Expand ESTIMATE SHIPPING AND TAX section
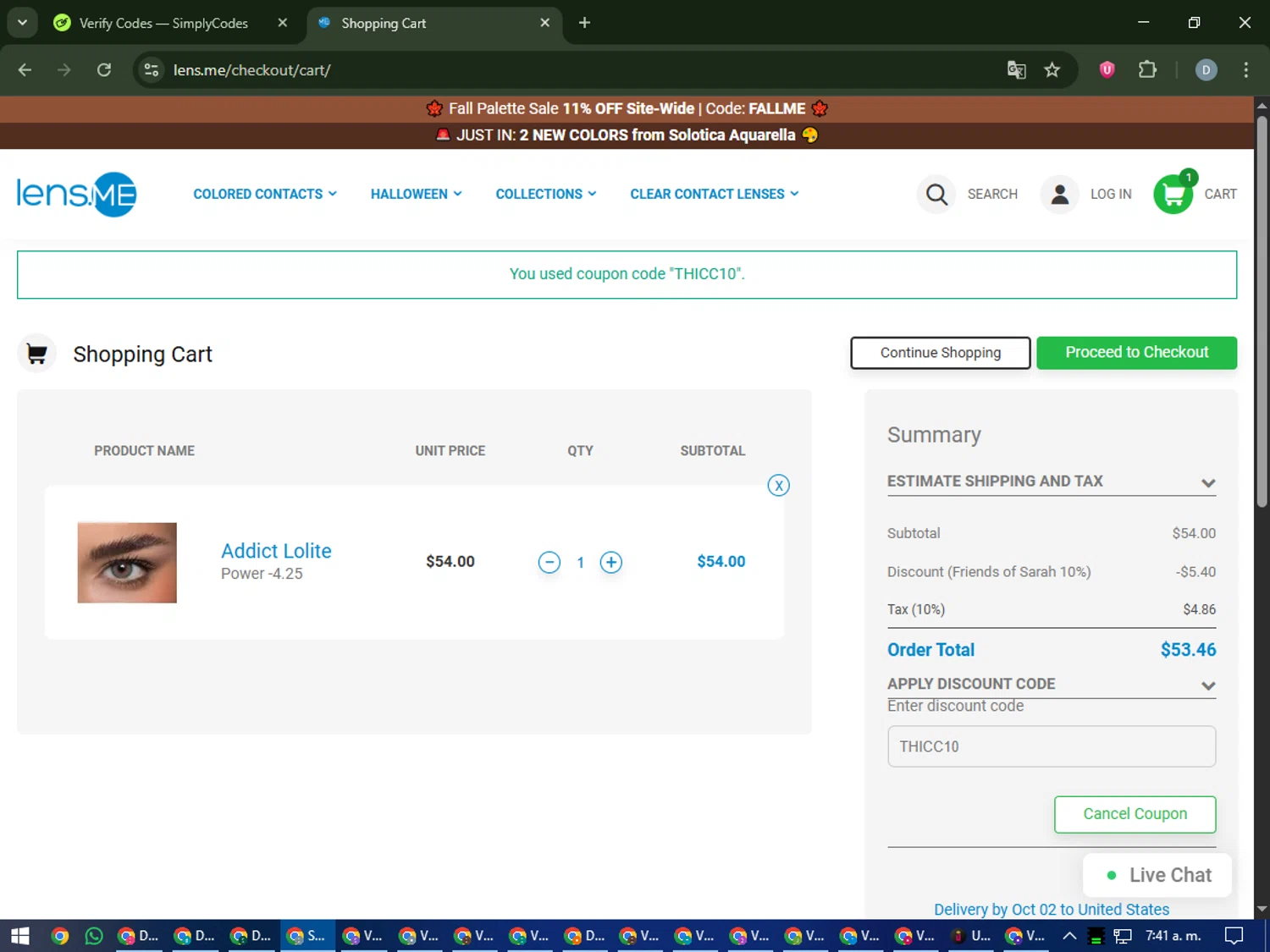1270x952 pixels. tap(1052, 482)
